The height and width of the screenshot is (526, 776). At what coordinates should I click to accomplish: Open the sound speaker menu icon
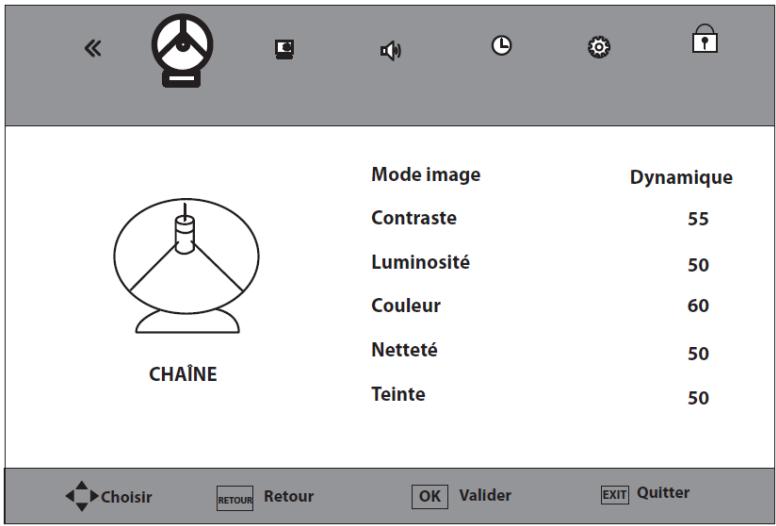390,50
